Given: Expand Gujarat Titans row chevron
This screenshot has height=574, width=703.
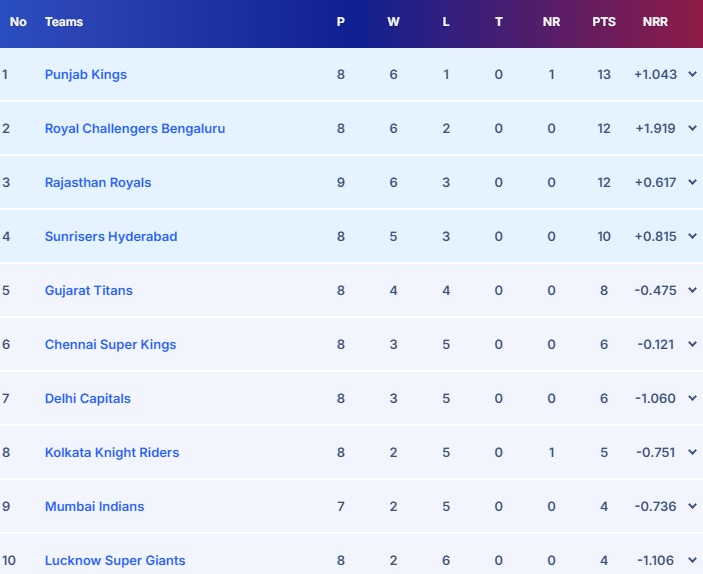Looking at the screenshot, I should click(692, 291).
